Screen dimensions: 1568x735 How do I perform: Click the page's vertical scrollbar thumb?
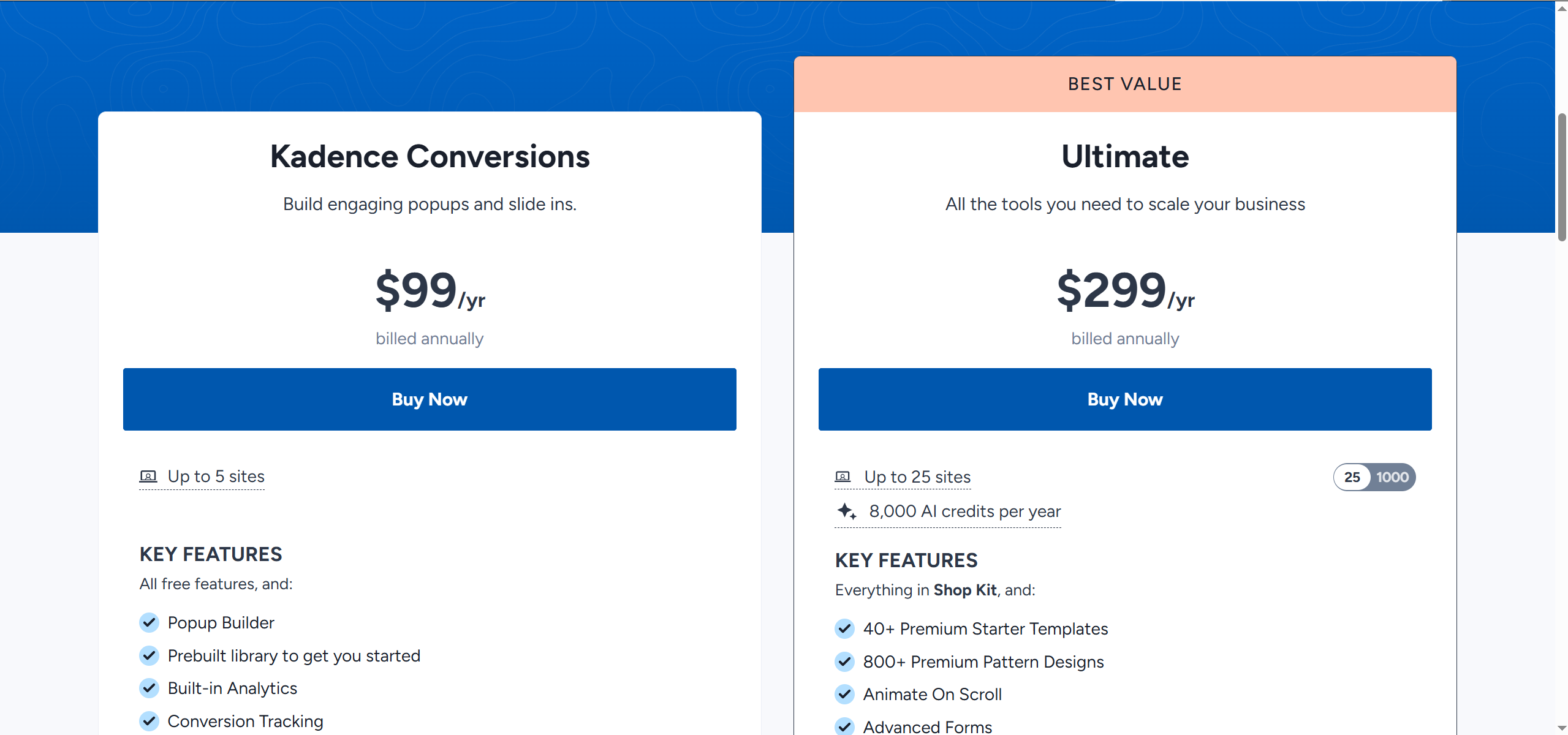pos(1562,176)
